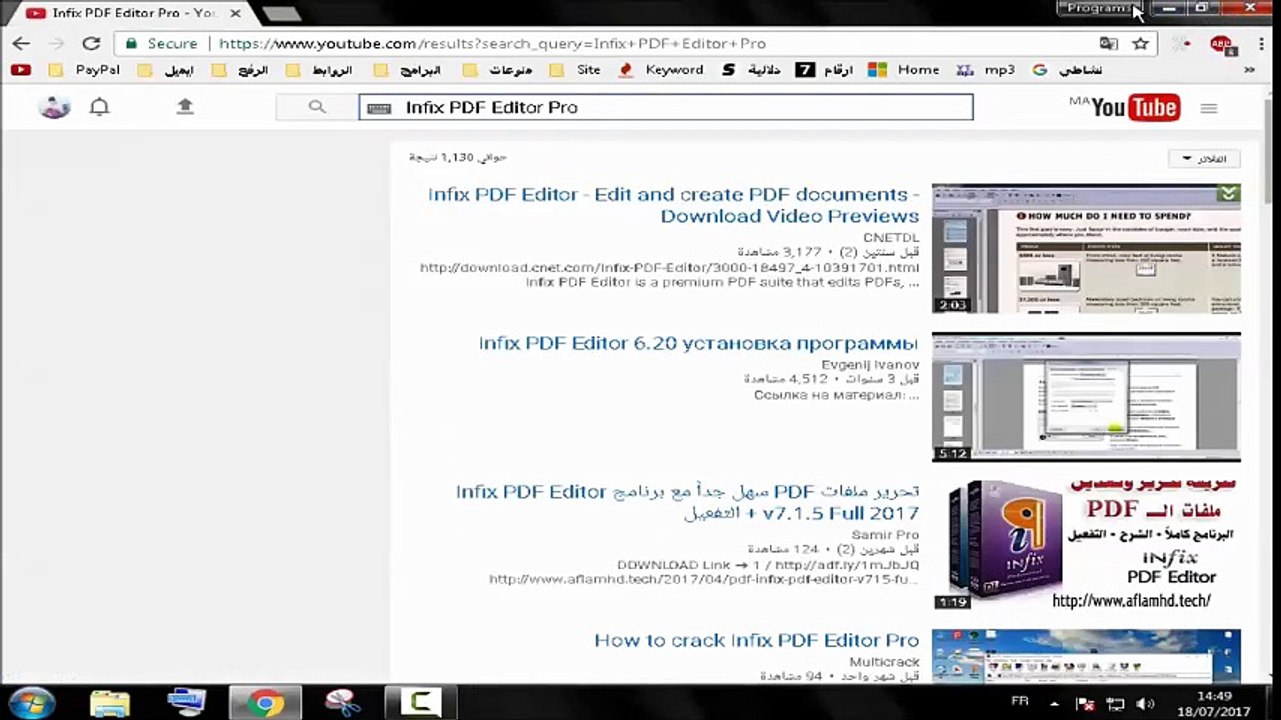Open the Samir Pro channel
Screen dimensions: 1281x720
[x=885, y=535]
